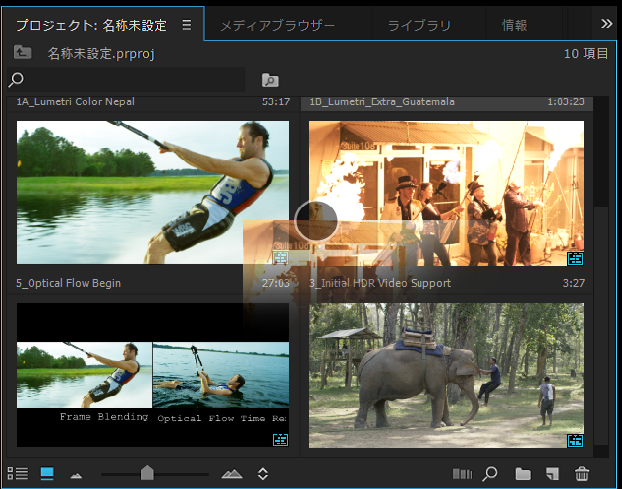
Task: Switch to the ライブラリ tab
Action: pyautogui.click(x=419, y=26)
